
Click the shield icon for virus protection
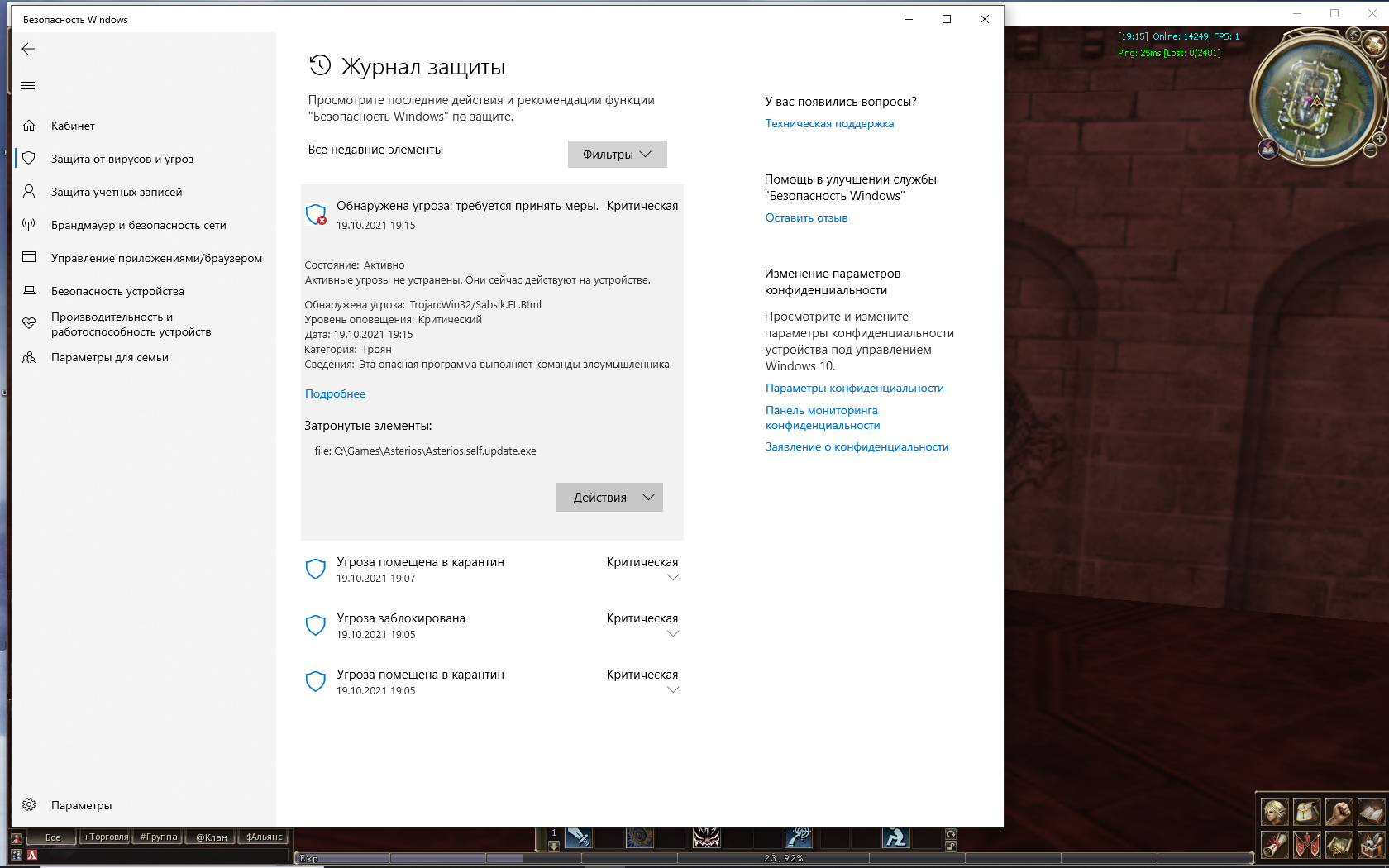(29, 158)
